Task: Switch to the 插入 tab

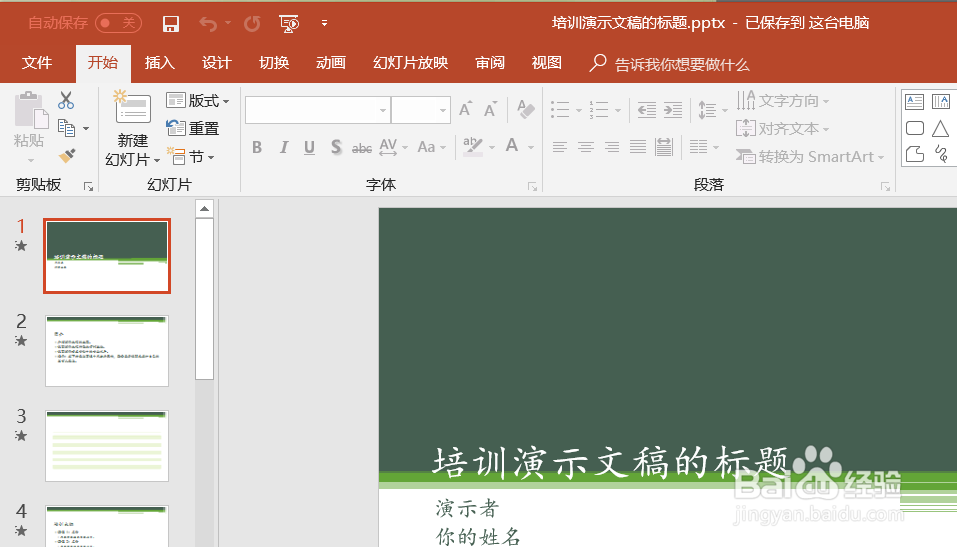Action: (x=160, y=63)
